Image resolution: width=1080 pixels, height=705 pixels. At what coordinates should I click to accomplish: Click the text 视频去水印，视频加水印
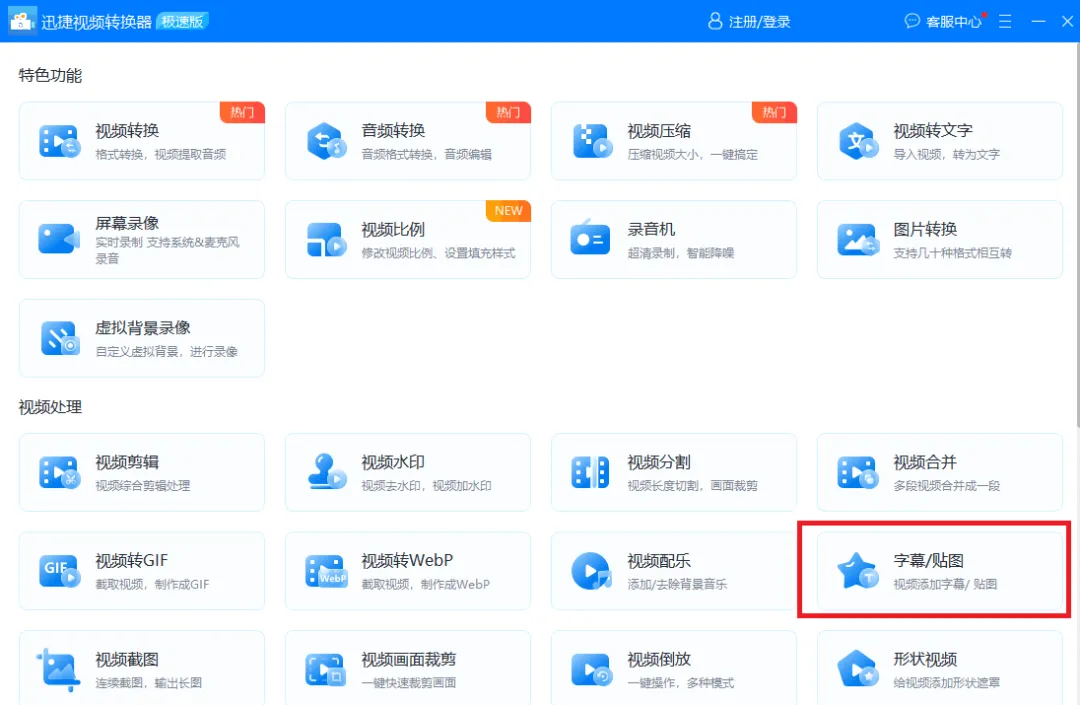click(426, 485)
